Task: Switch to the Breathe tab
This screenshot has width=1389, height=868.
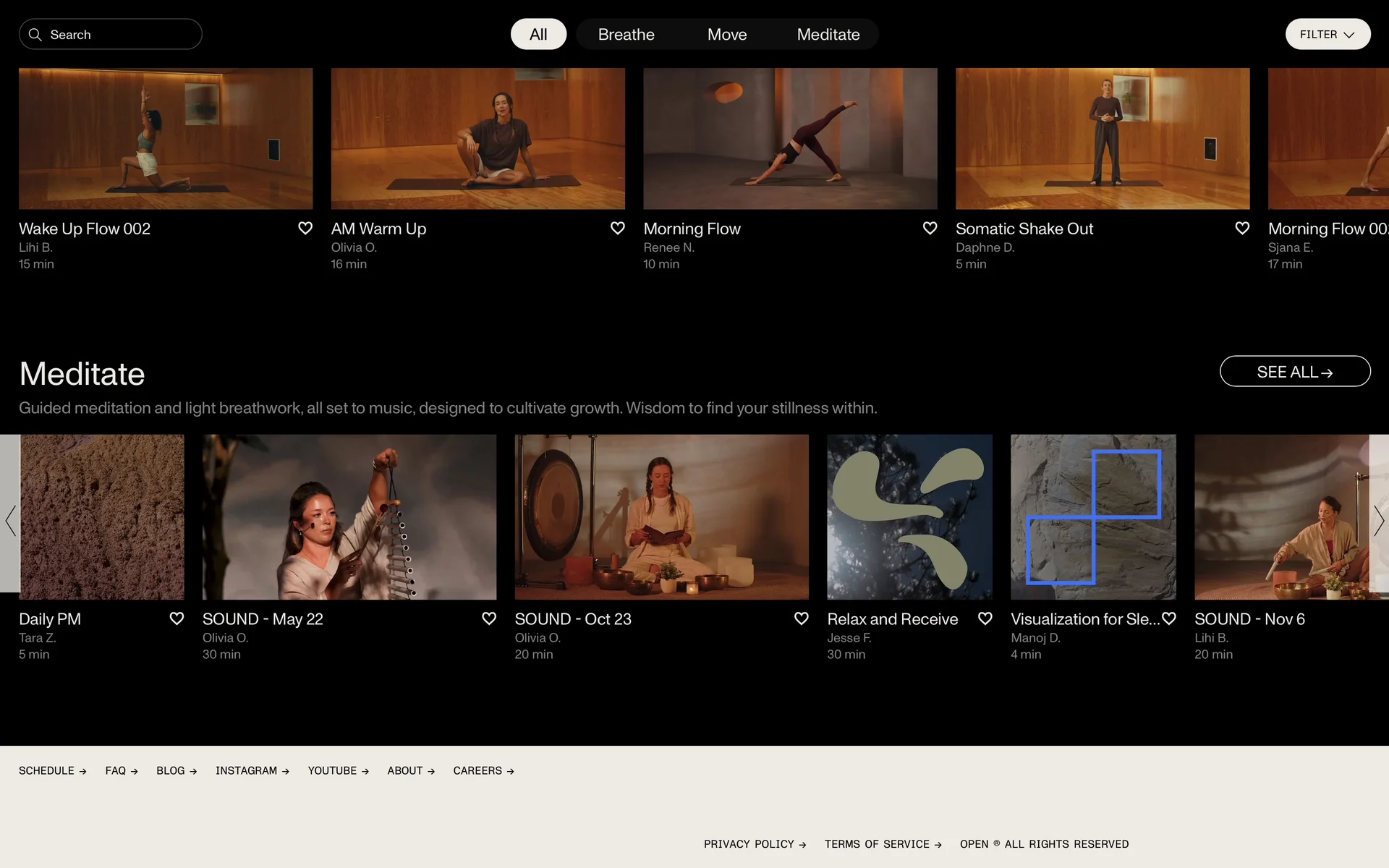Action: [626, 35]
